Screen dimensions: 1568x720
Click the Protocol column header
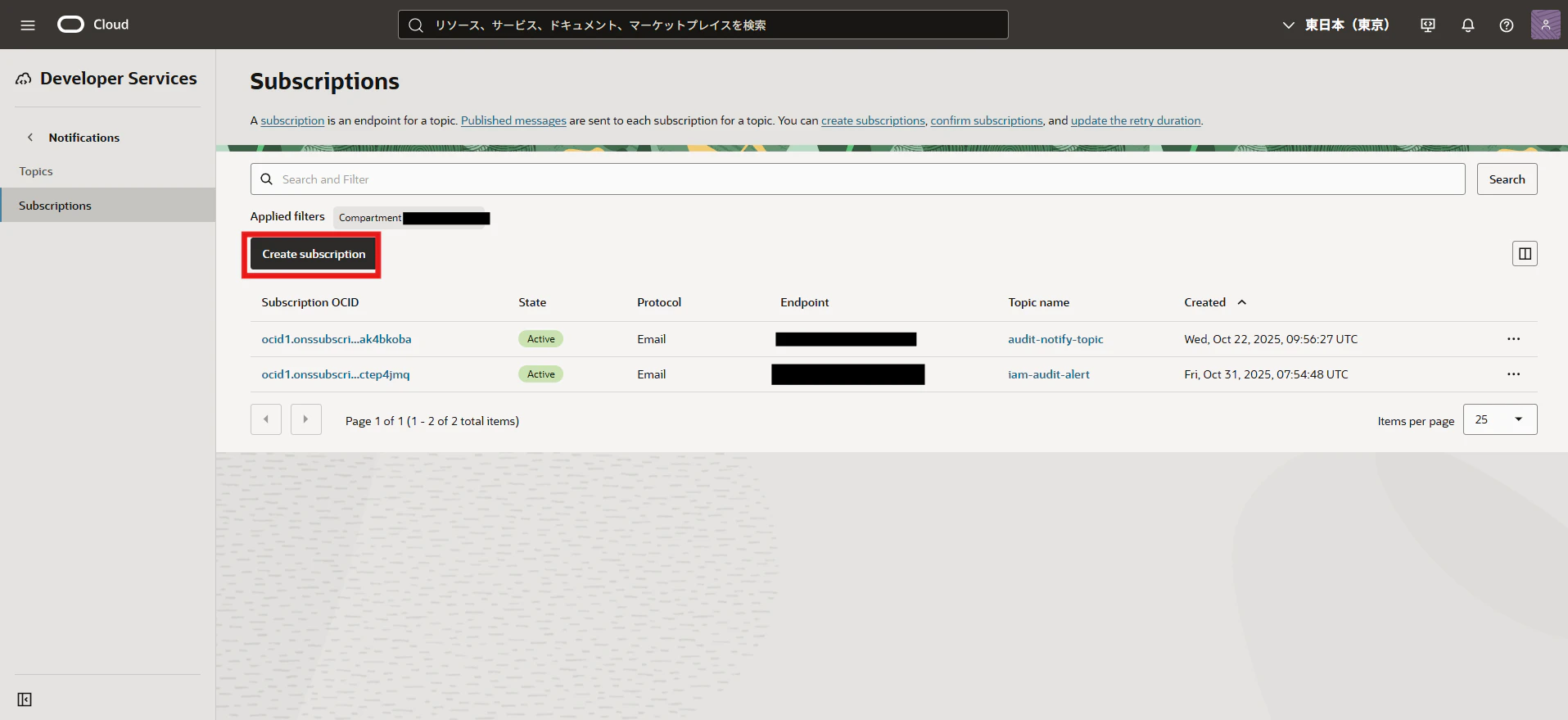point(659,302)
